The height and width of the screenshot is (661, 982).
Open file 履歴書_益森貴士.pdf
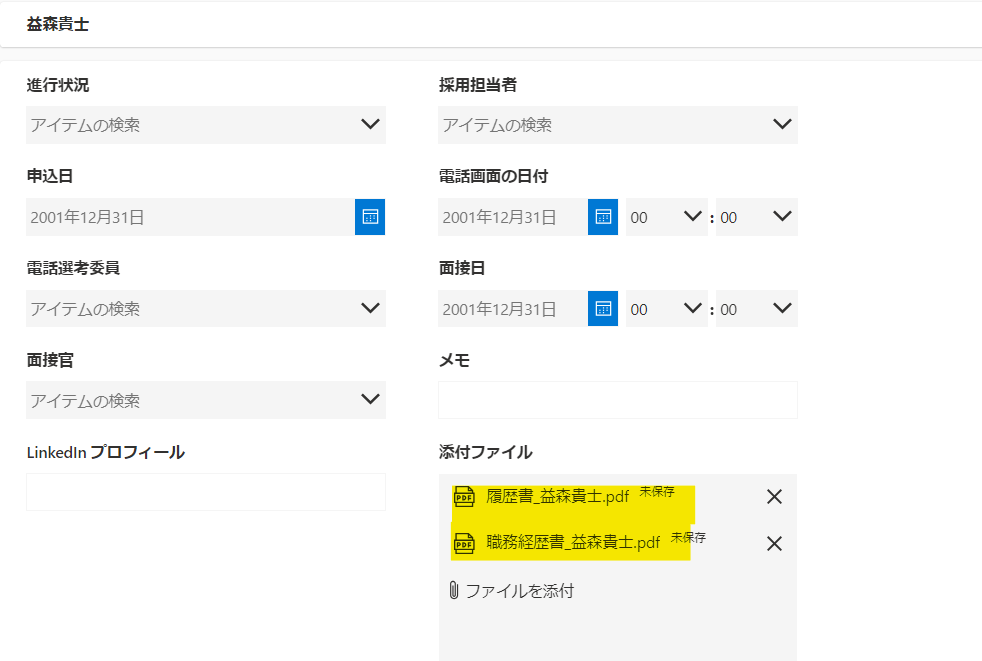[x=557, y=497]
